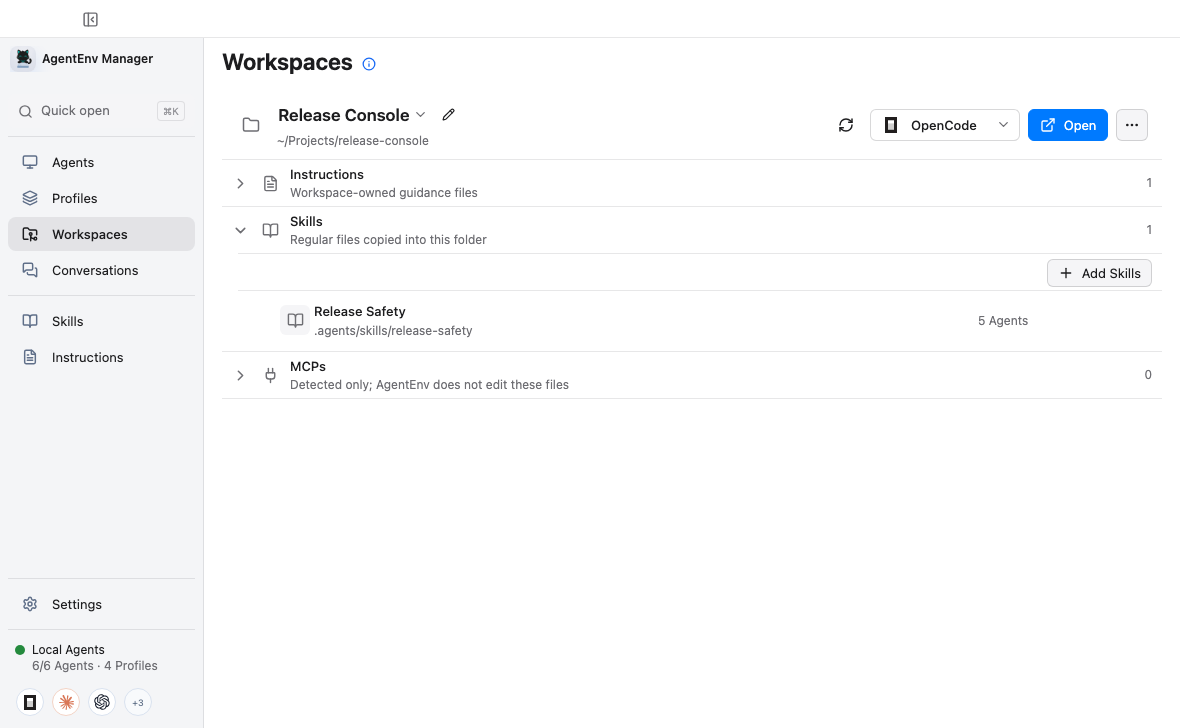Viewport: 1180px width, 728px height.
Task: Rename Release Console with the pencil icon
Action: [x=449, y=114]
